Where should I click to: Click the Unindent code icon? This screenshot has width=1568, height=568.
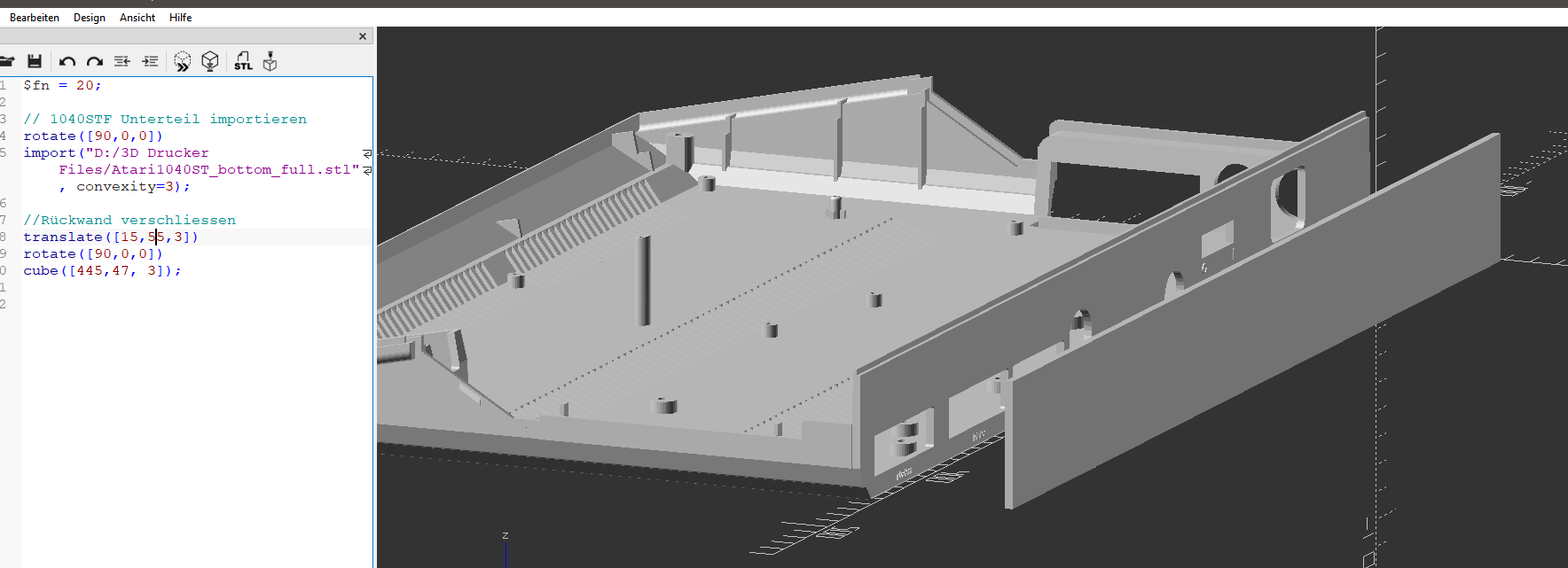coord(122,61)
